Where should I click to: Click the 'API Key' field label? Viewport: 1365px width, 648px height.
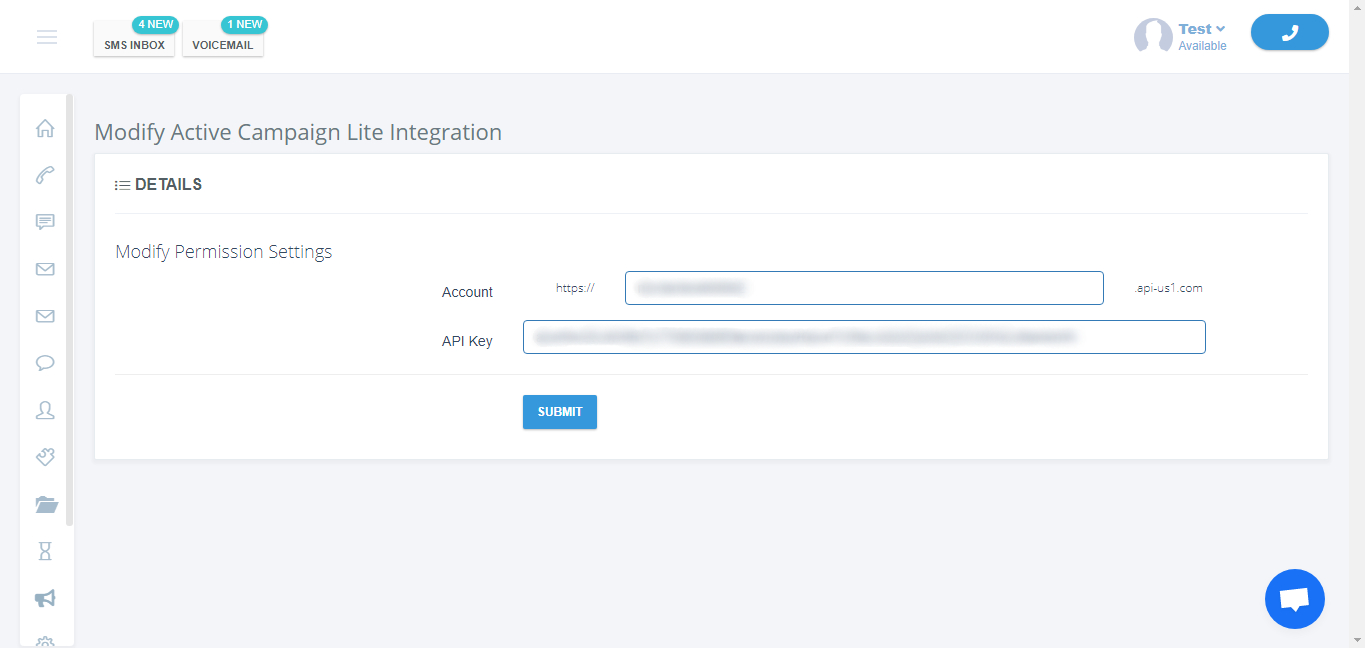tap(467, 341)
